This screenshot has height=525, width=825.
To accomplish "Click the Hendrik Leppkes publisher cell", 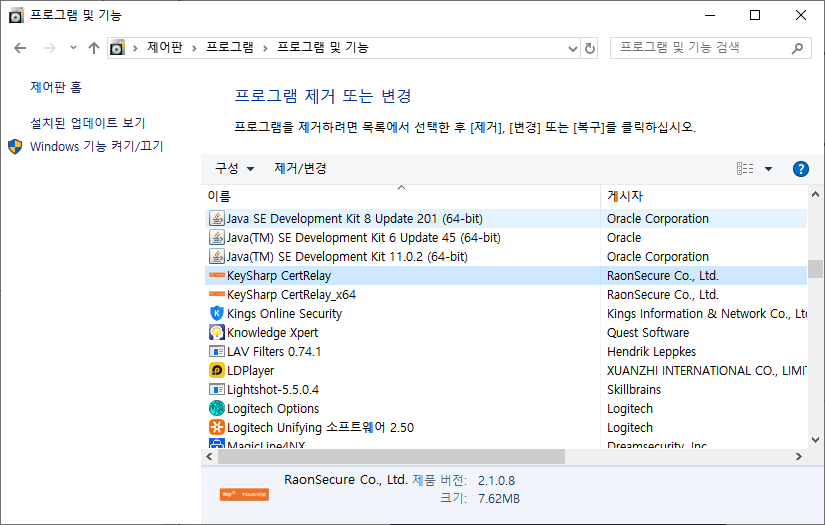I will point(651,351).
